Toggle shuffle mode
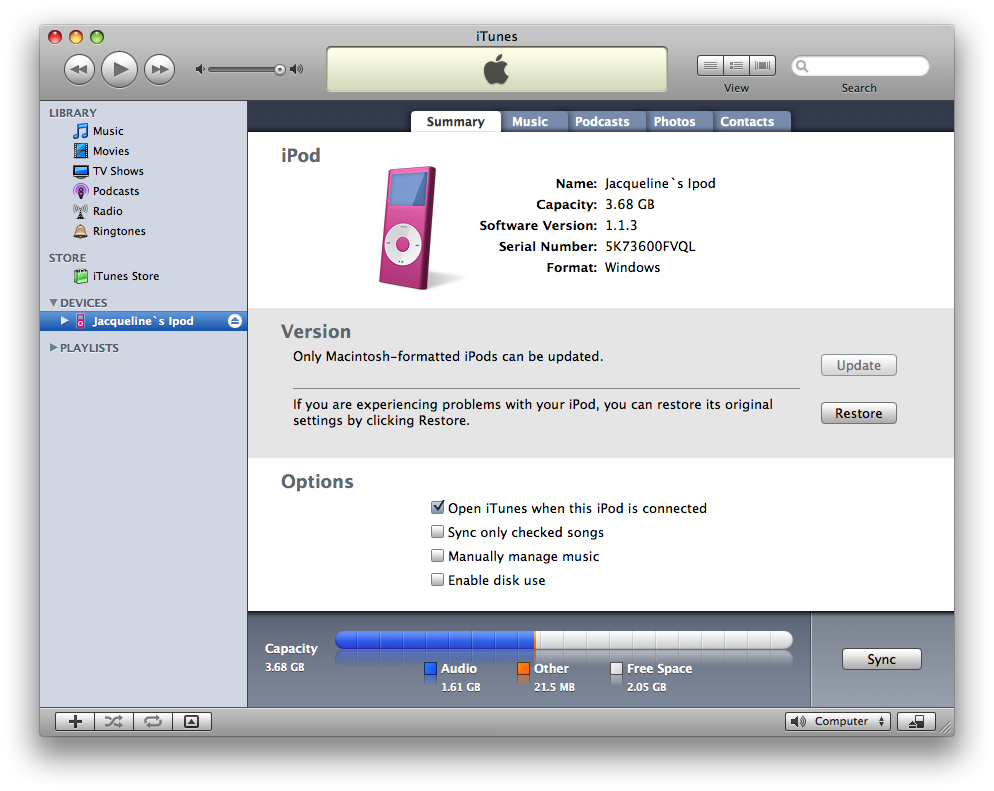994x791 pixels. pos(114,721)
